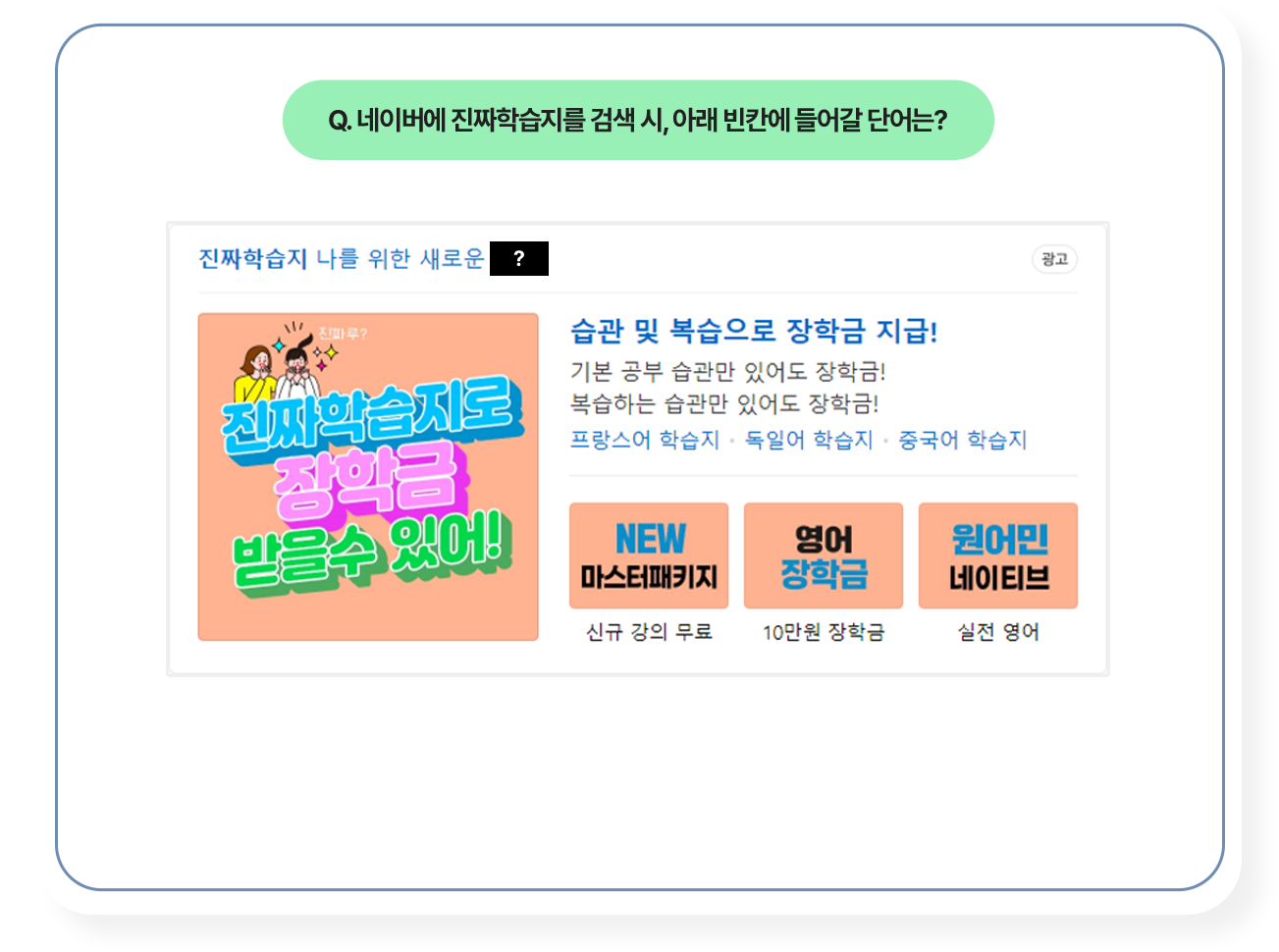Click the green quiz question banner

pos(638,120)
